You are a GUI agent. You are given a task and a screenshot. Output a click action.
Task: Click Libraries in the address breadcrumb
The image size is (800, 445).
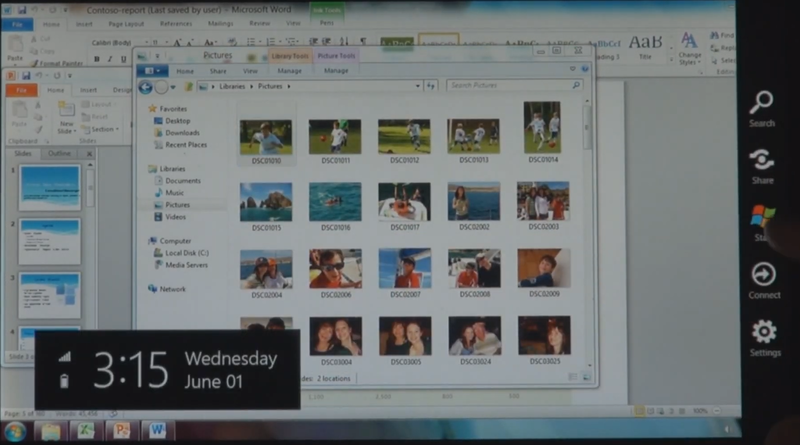[232, 86]
